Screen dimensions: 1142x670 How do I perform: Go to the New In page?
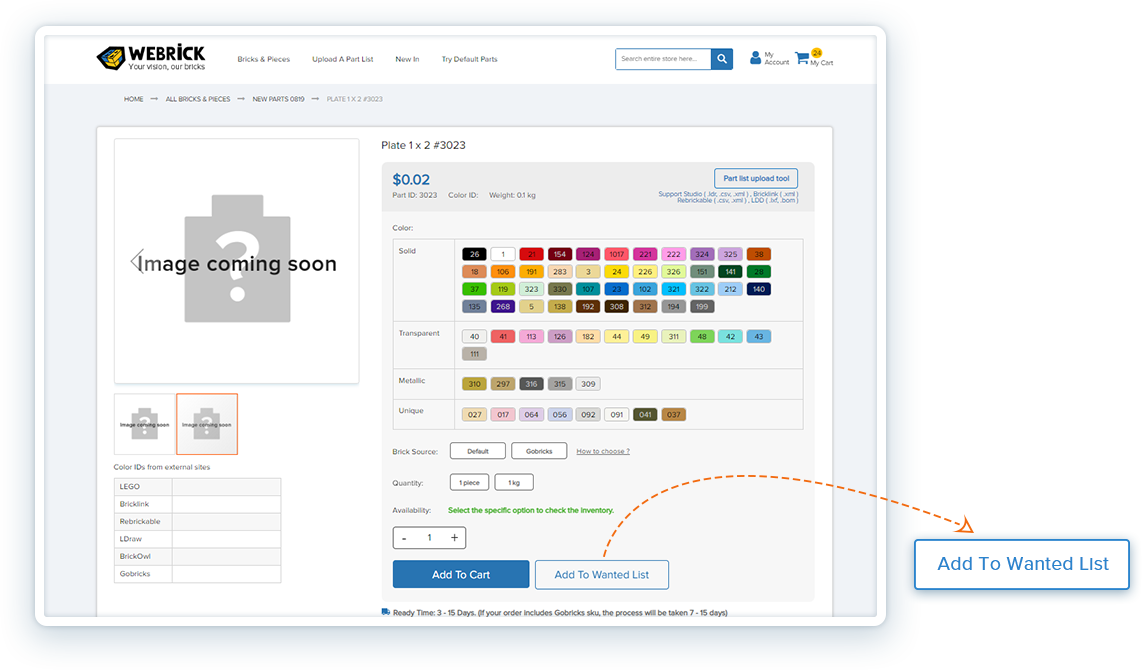(407, 59)
